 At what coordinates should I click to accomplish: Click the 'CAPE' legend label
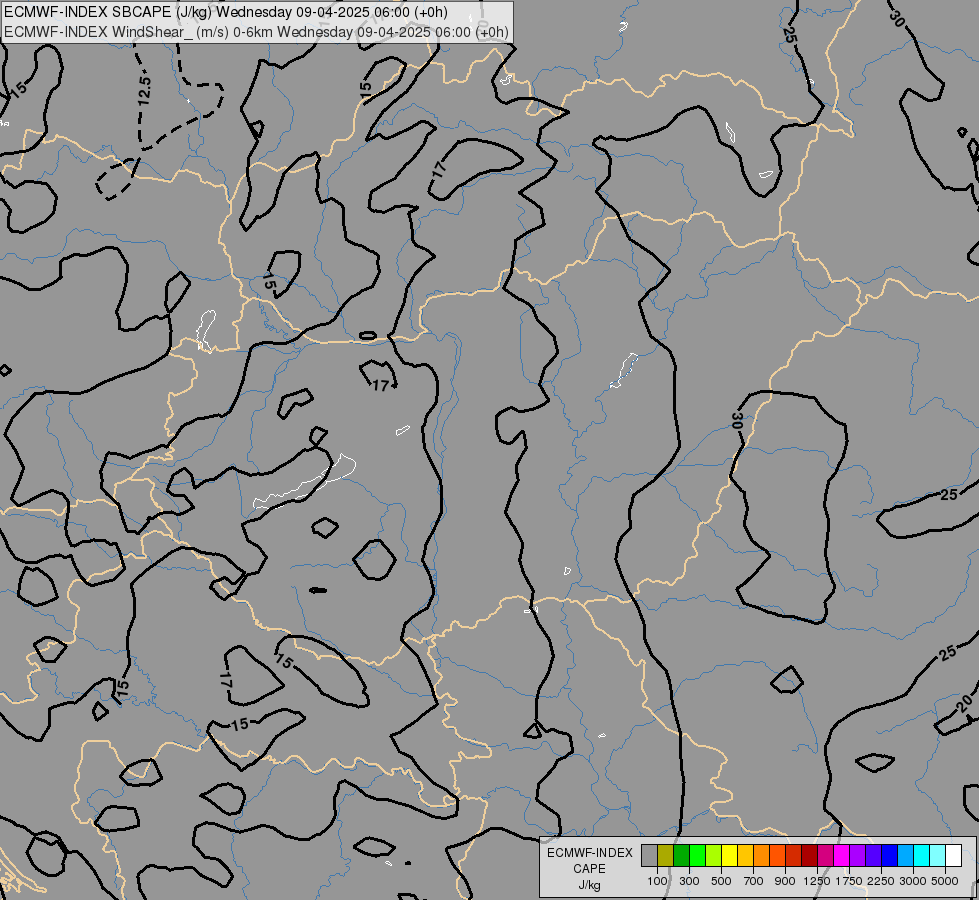point(589,869)
